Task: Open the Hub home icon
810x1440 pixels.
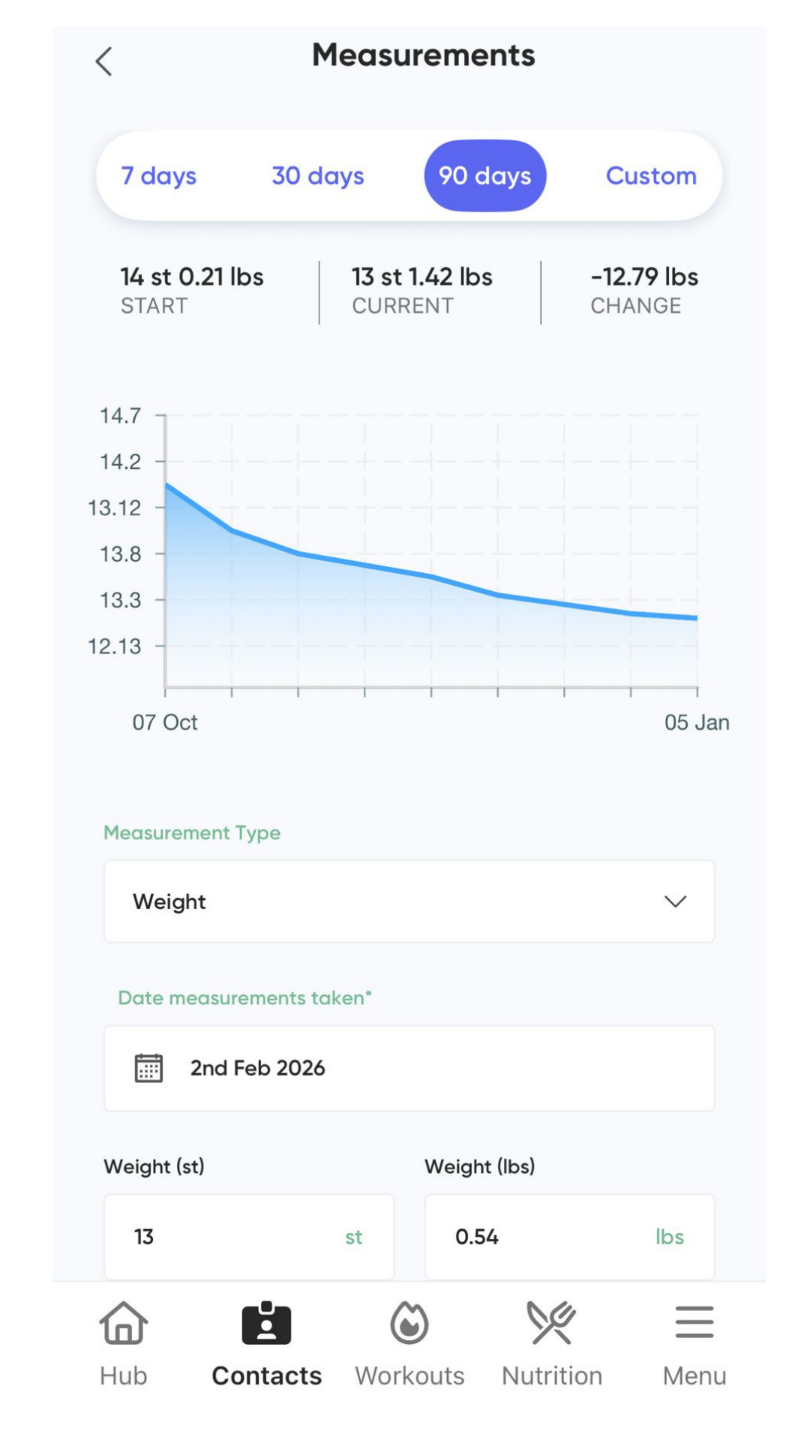Action: click(123, 1324)
